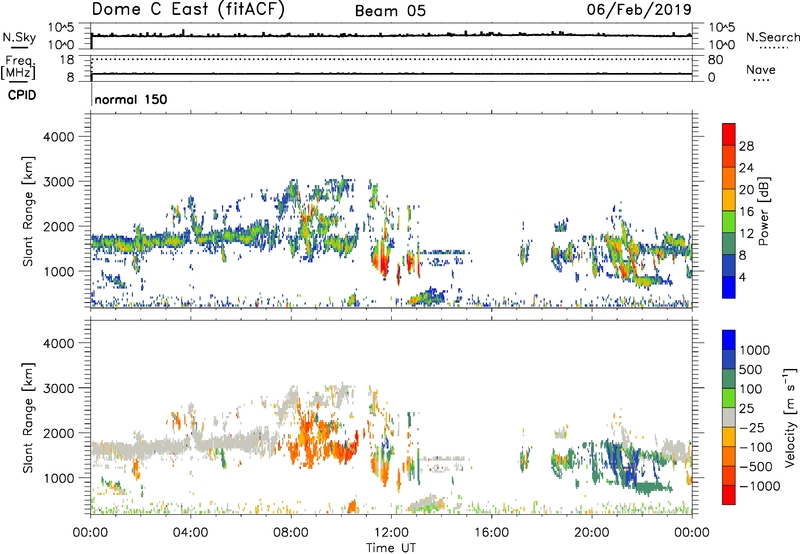Image resolution: width=800 pixels, height=554 pixels.
Task: Select the '12:00' time tick label
Action: 391,533
